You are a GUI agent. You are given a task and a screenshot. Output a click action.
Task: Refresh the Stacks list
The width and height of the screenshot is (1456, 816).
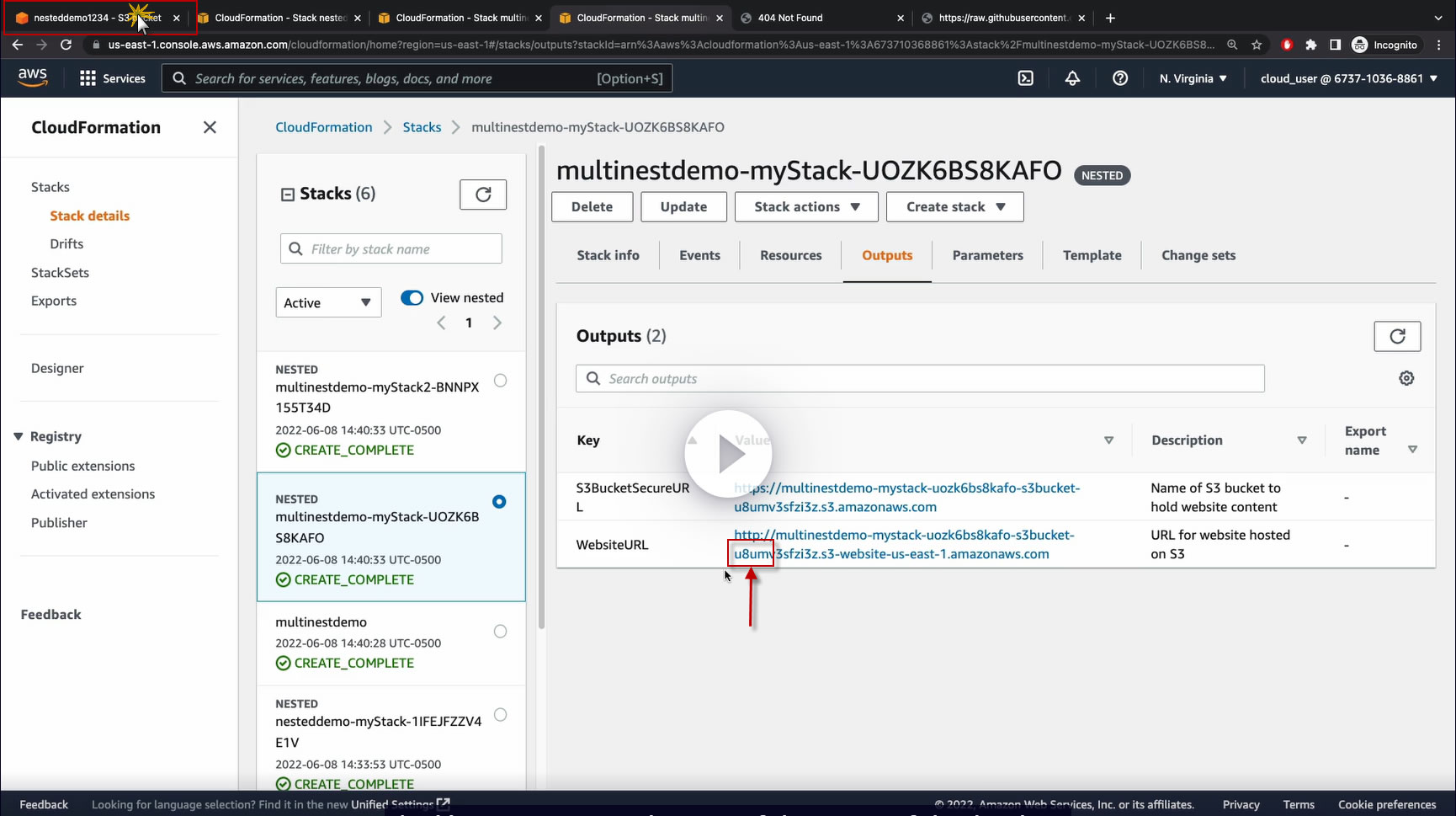point(483,195)
